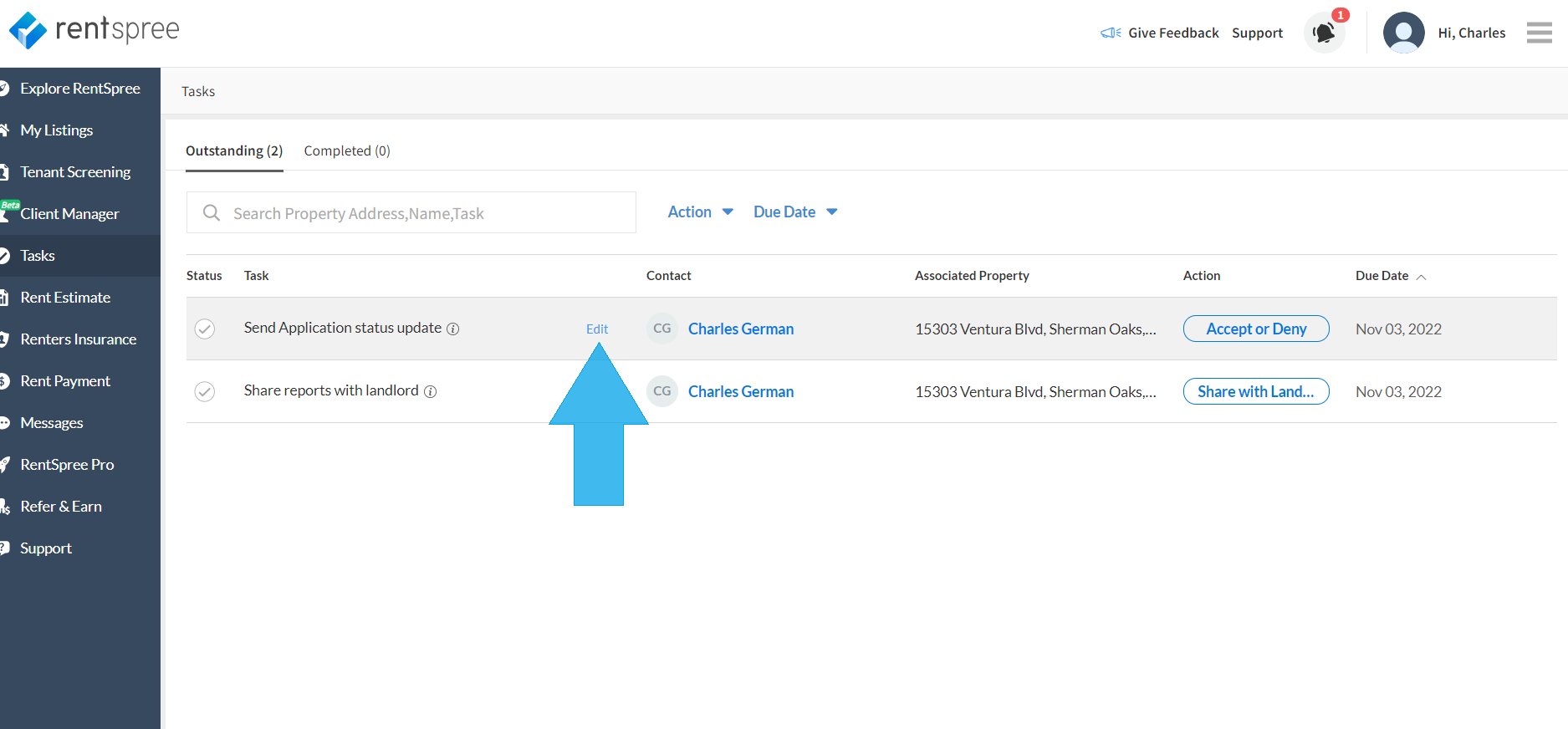Open Support in the sidebar

coord(80,548)
